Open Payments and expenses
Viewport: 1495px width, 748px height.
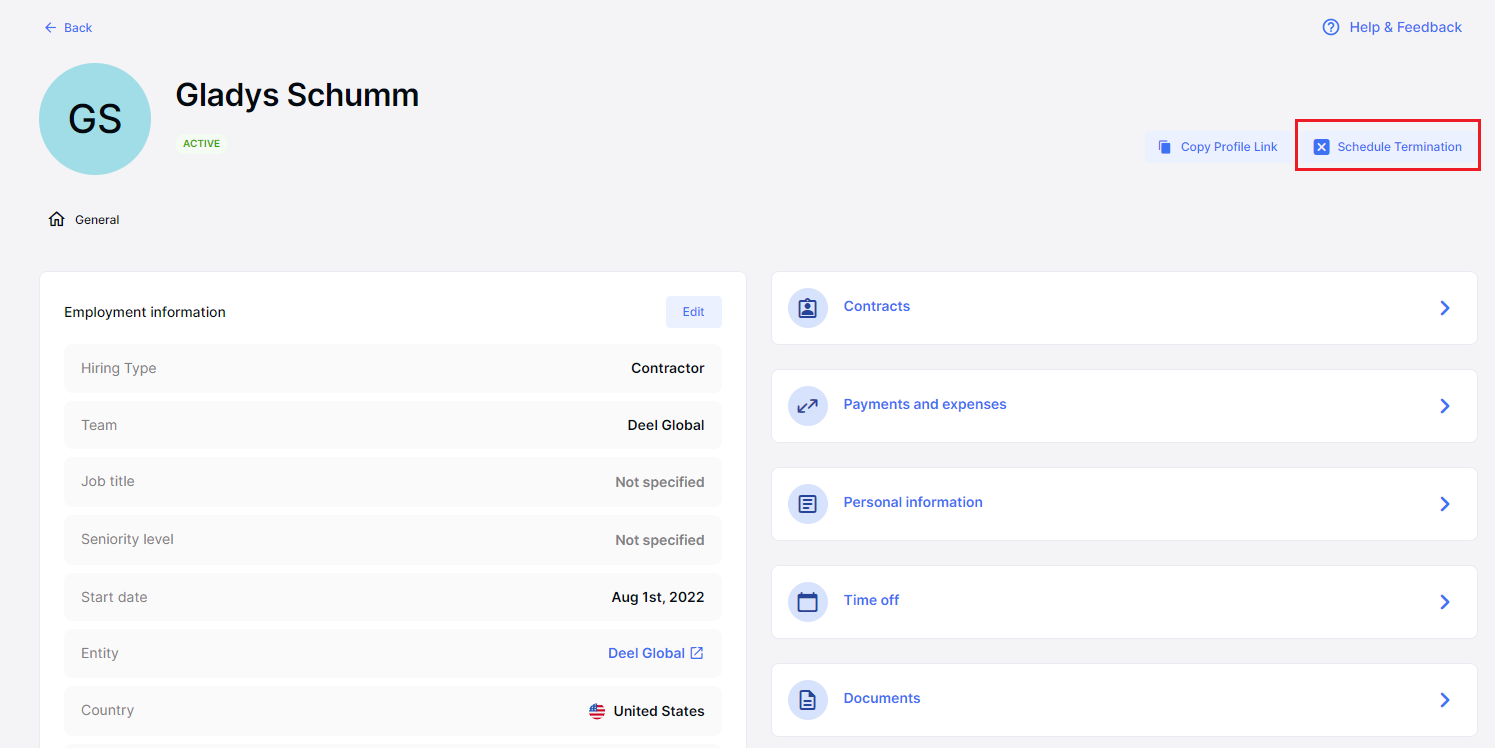1124,406
